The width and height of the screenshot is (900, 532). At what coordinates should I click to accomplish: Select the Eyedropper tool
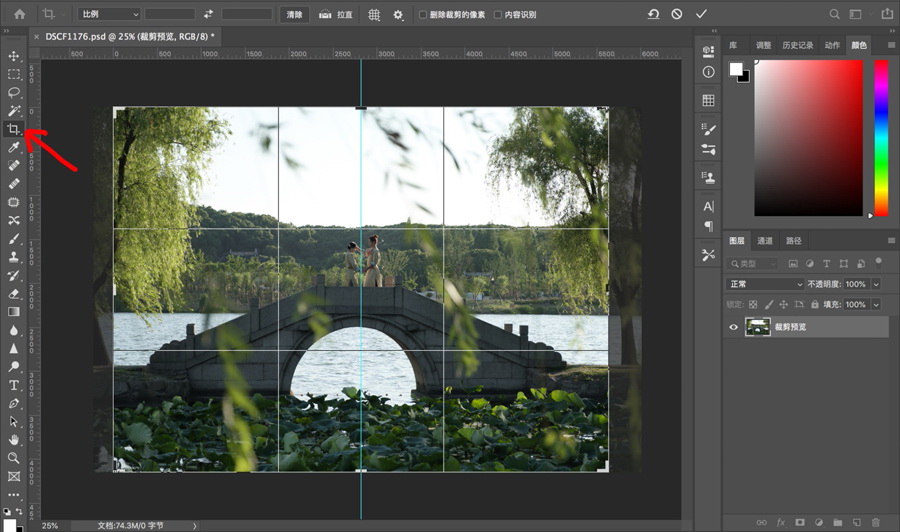tap(14, 147)
